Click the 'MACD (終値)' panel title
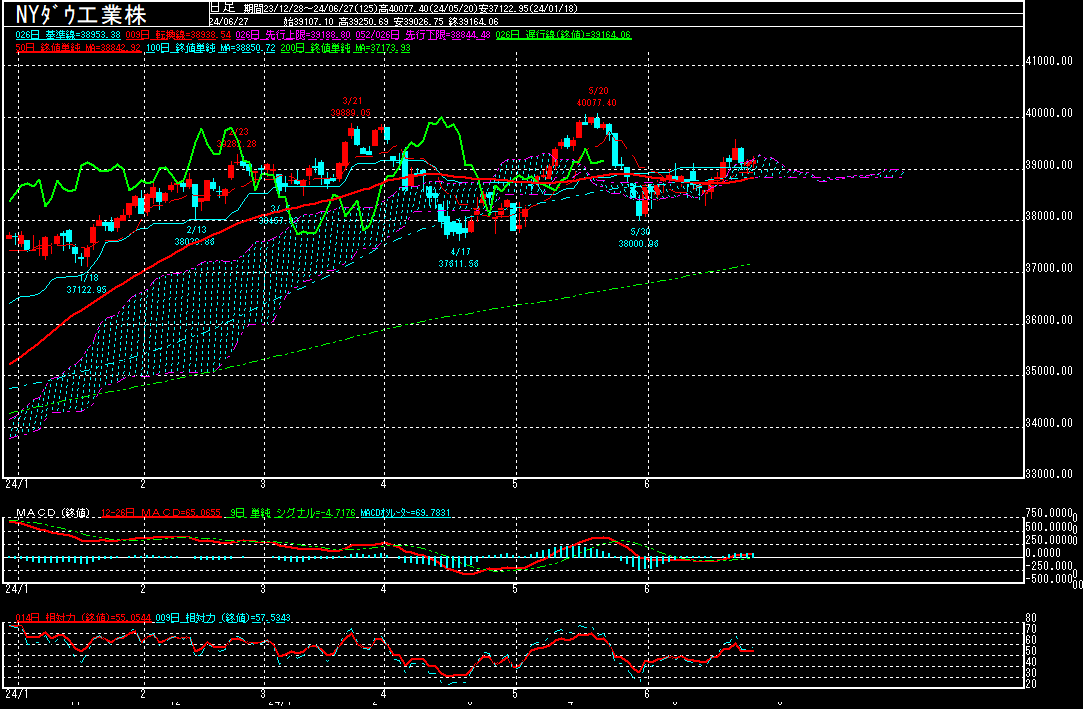The image size is (1083, 709). click(53, 513)
